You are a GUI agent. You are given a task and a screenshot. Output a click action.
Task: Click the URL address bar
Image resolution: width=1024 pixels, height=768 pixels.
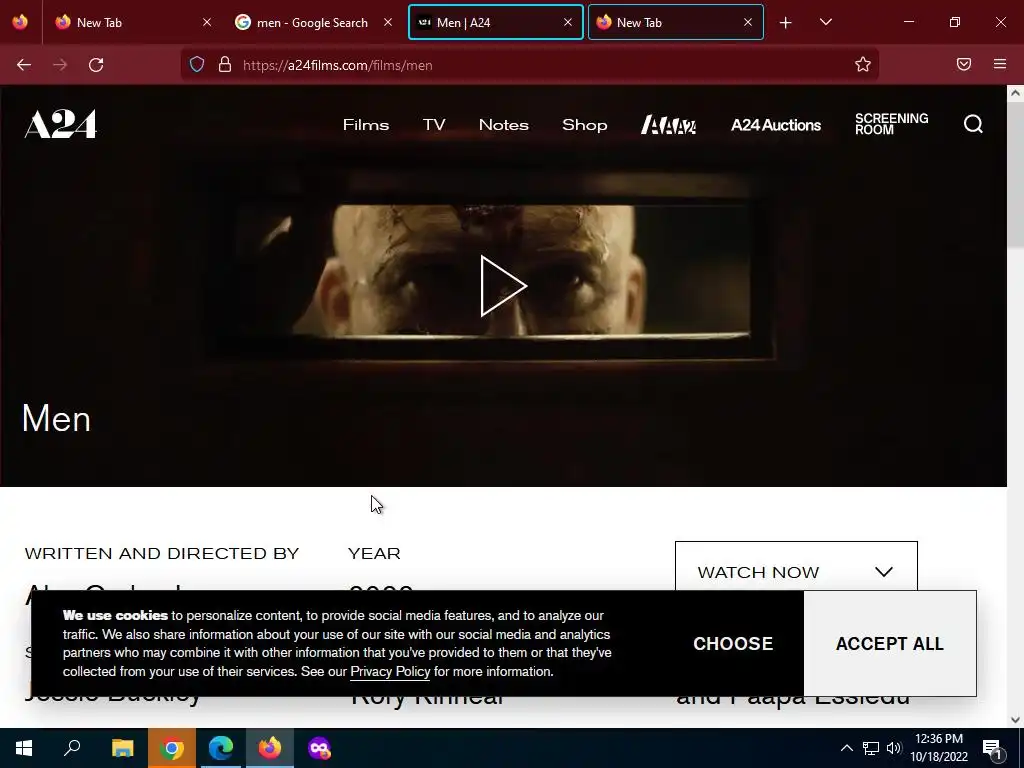click(529, 65)
